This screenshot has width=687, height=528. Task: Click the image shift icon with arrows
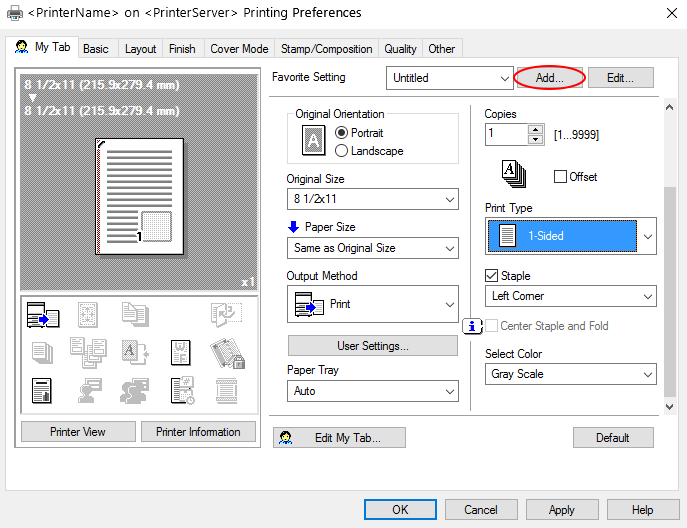(x=88, y=315)
